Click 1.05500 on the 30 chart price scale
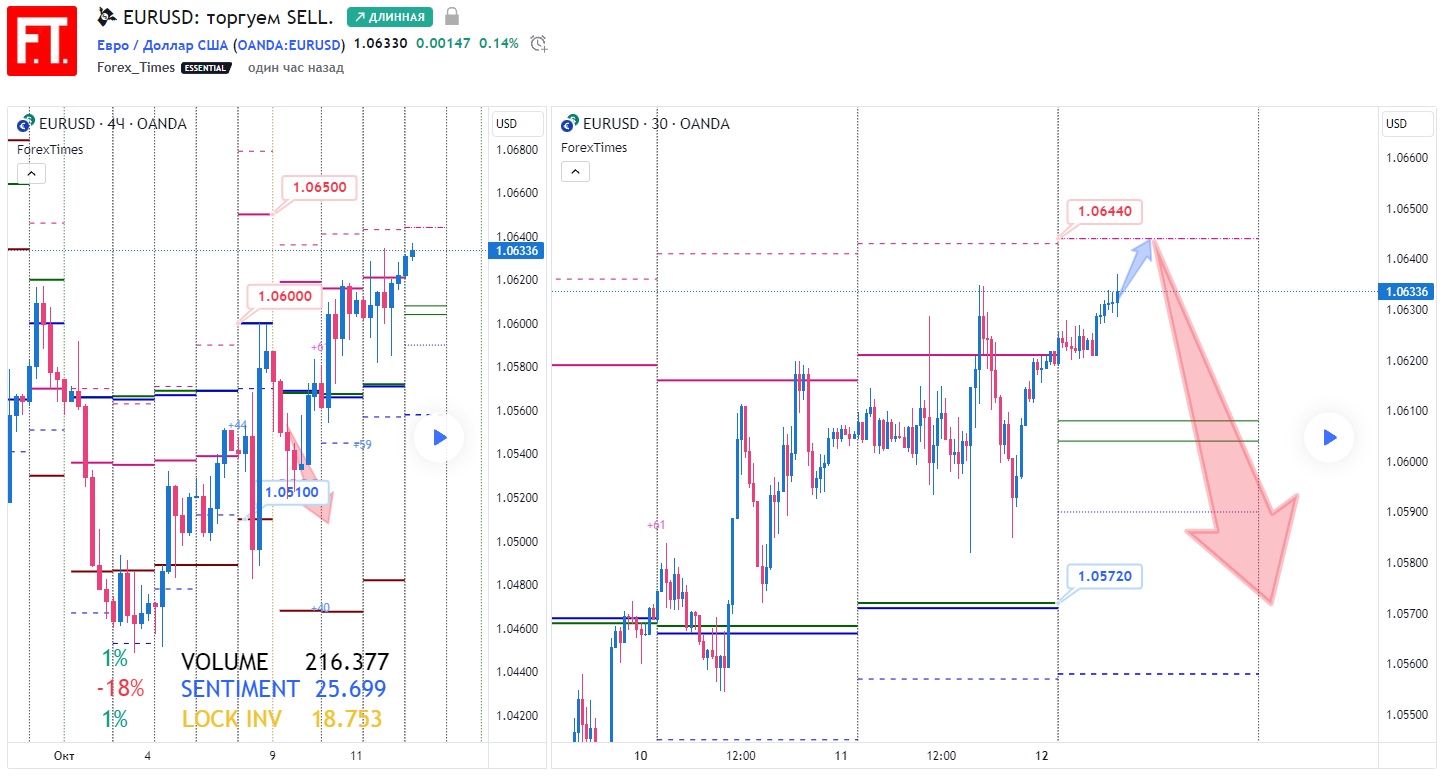 pos(1407,714)
